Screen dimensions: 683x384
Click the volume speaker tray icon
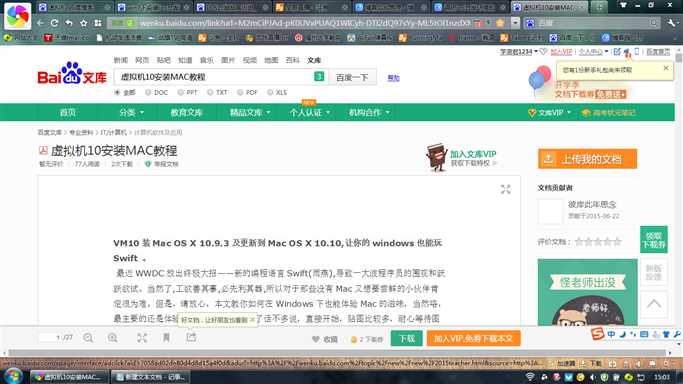pos(592,377)
